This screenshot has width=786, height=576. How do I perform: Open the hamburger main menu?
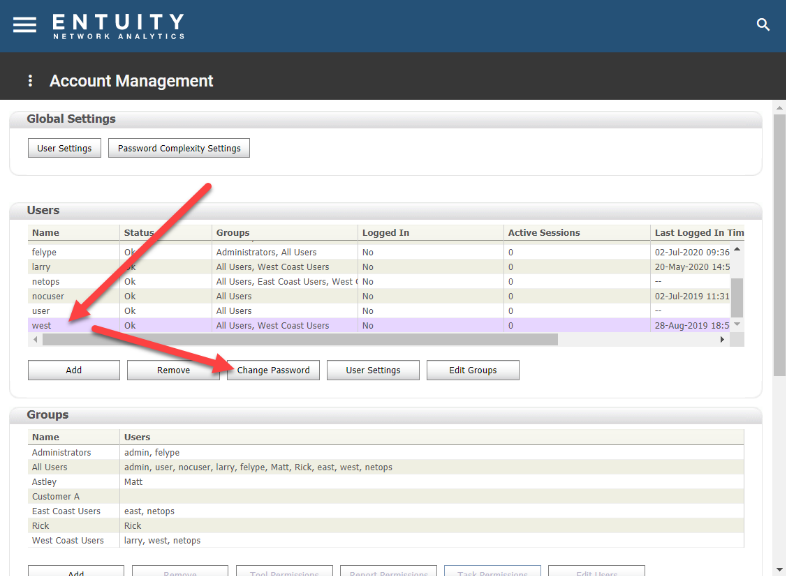pyautogui.click(x=25, y=25)
